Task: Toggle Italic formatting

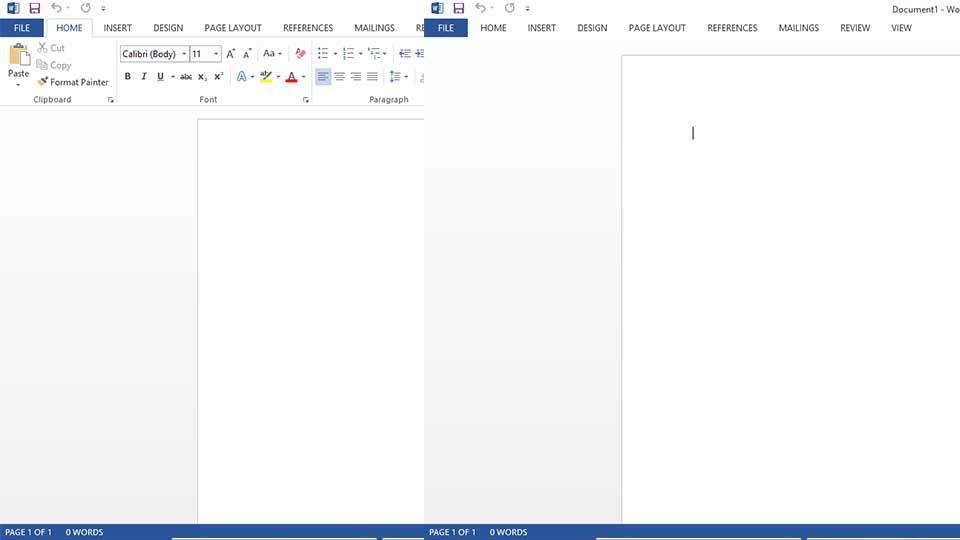Action: (x=143, y=77)
